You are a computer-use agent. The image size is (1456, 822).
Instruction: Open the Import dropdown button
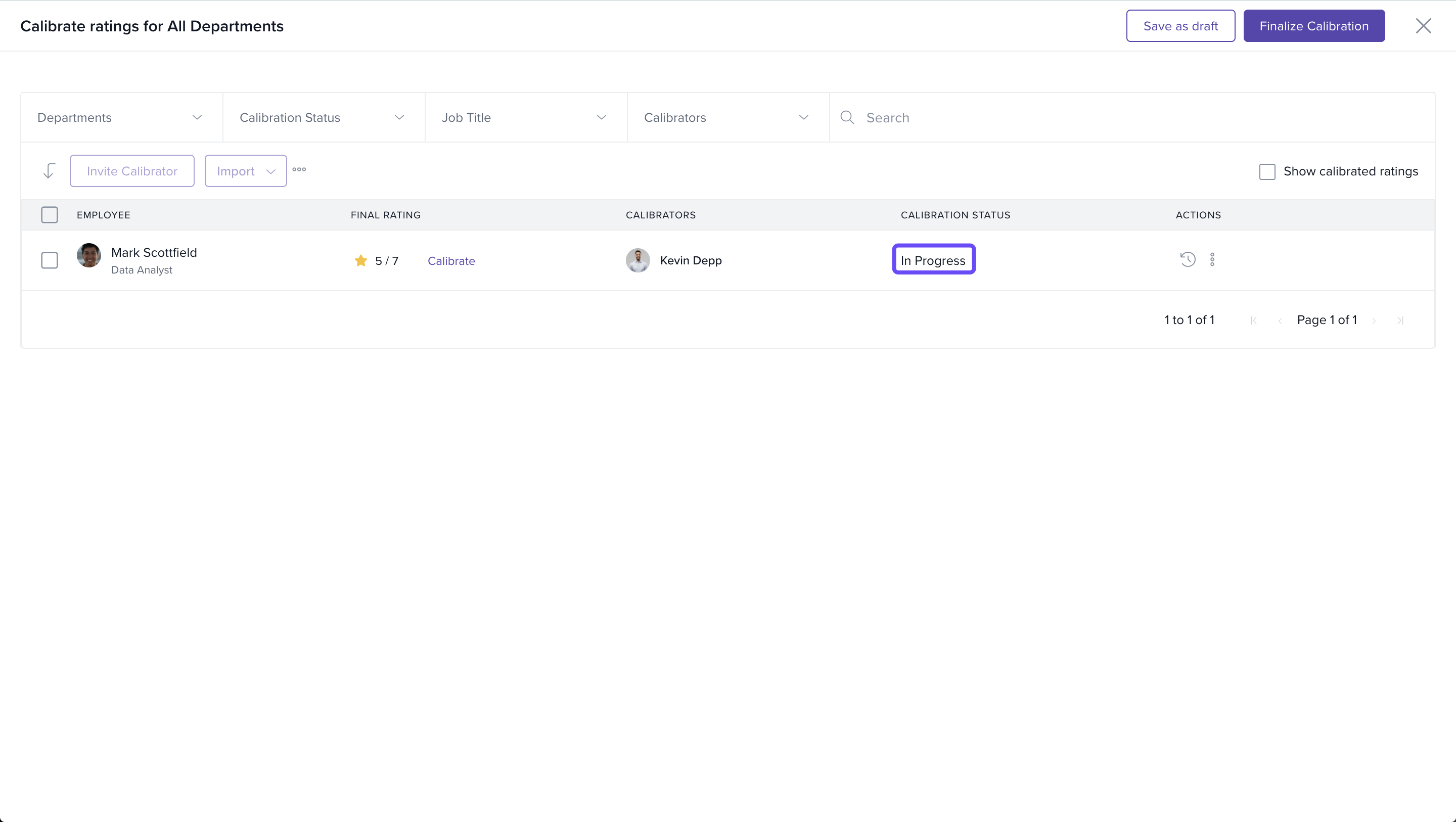pos(245,171)
